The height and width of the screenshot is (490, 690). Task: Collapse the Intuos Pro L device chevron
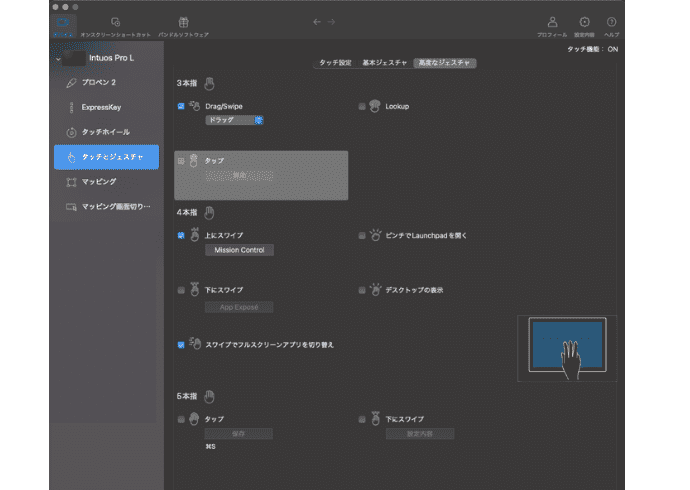coord(60,58)
